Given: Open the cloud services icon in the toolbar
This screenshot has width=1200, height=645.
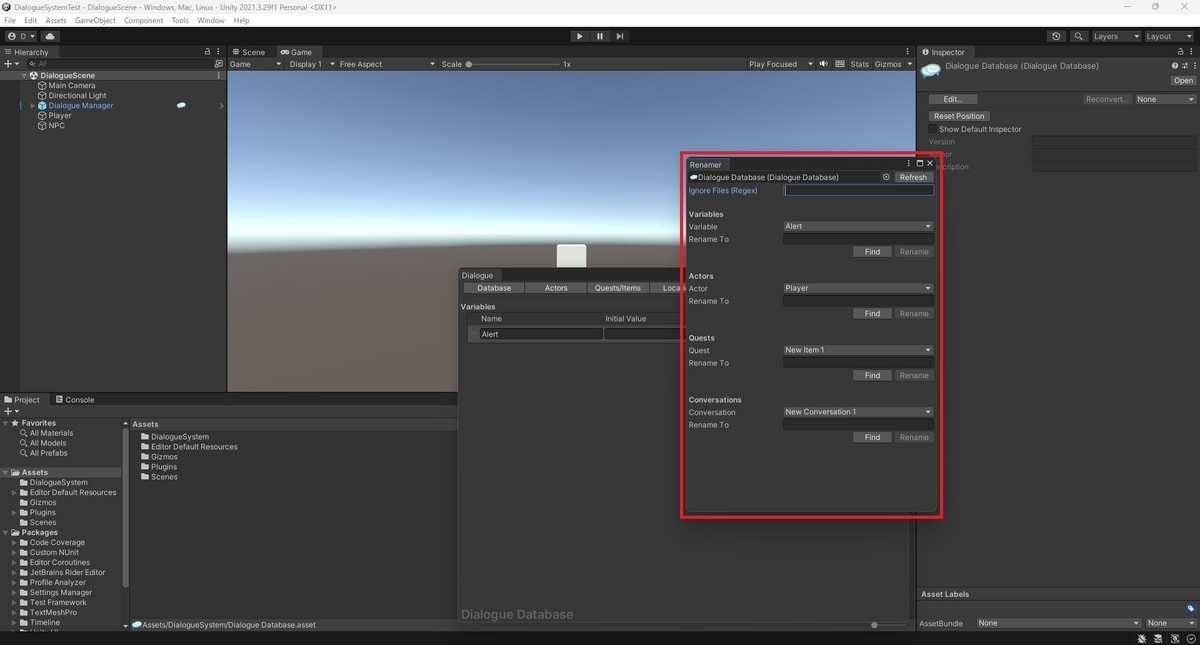Looking at the screenshot, I should point(50,36).
